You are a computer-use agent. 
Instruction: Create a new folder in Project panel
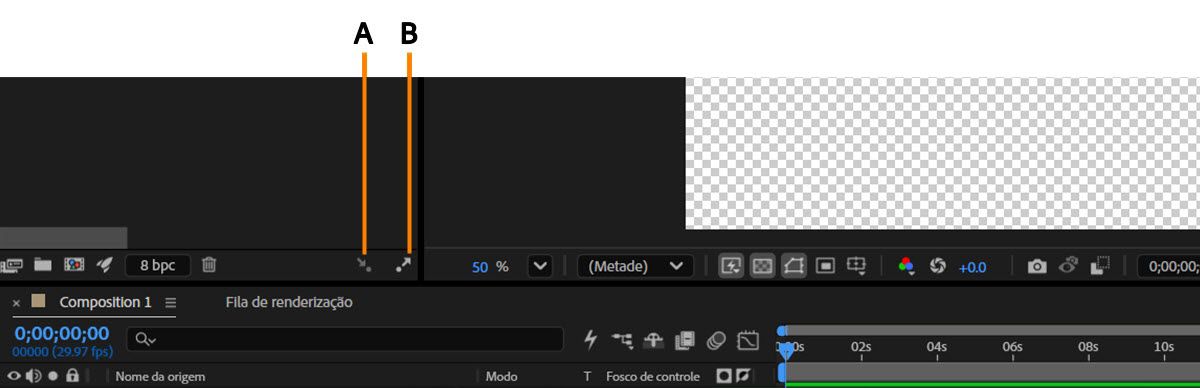tap(43, 265)
